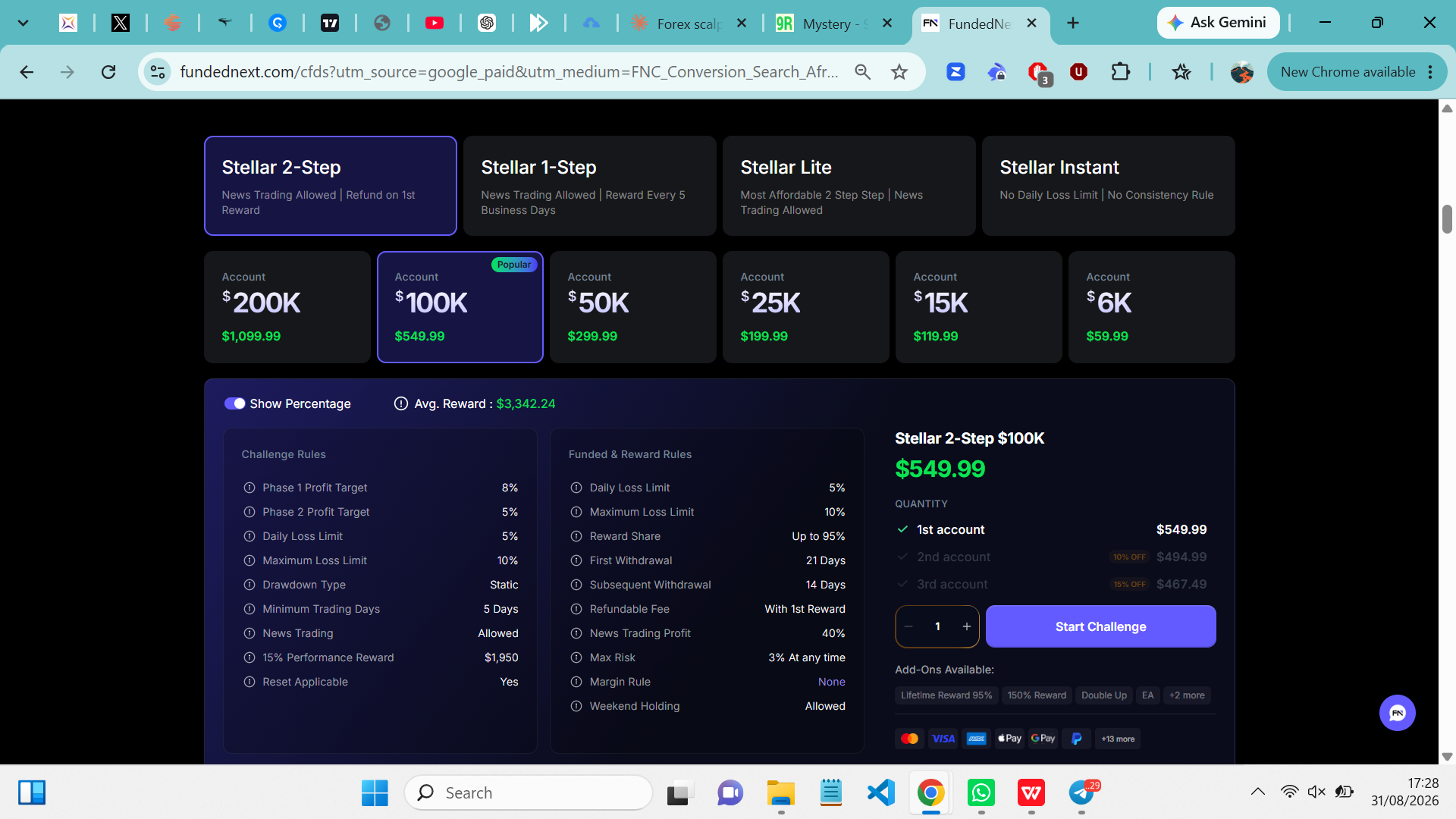This screenshot has width=1456, height=819.
Task: Click the PayPal payment icon
Action: pyautogui.click(x=1077, y=739)
